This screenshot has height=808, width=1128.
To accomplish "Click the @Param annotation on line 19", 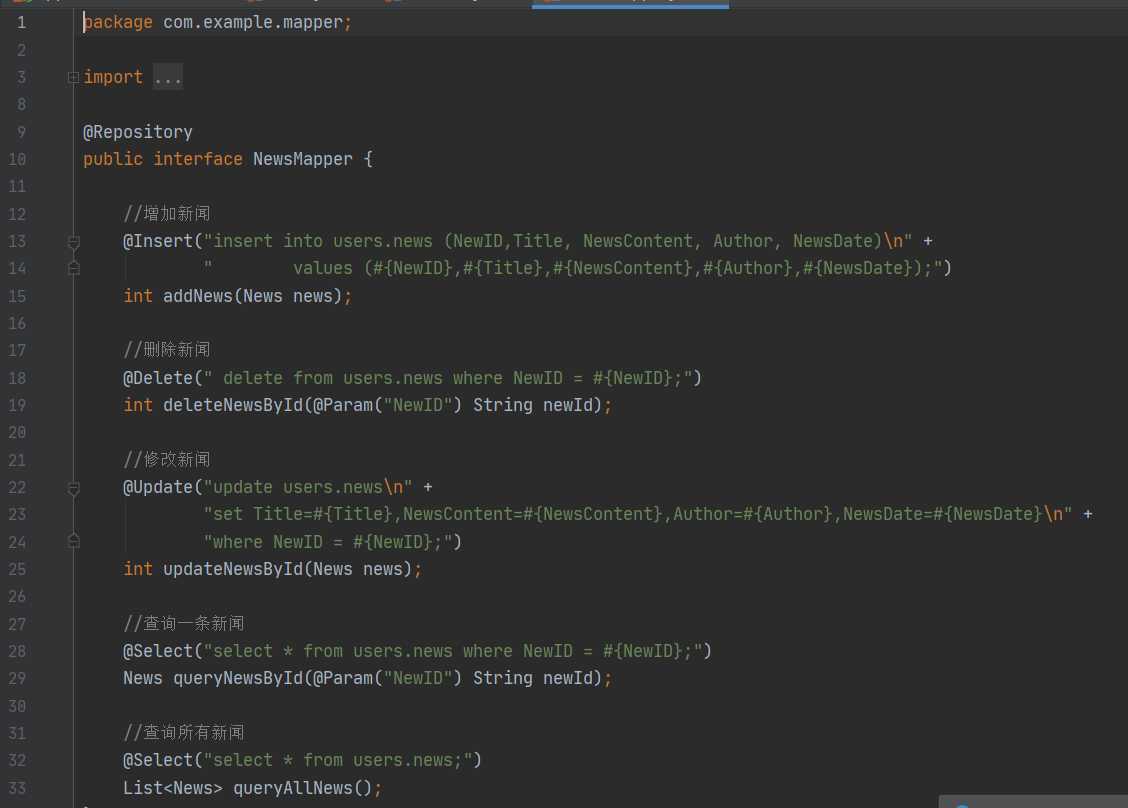I will 342,405.
